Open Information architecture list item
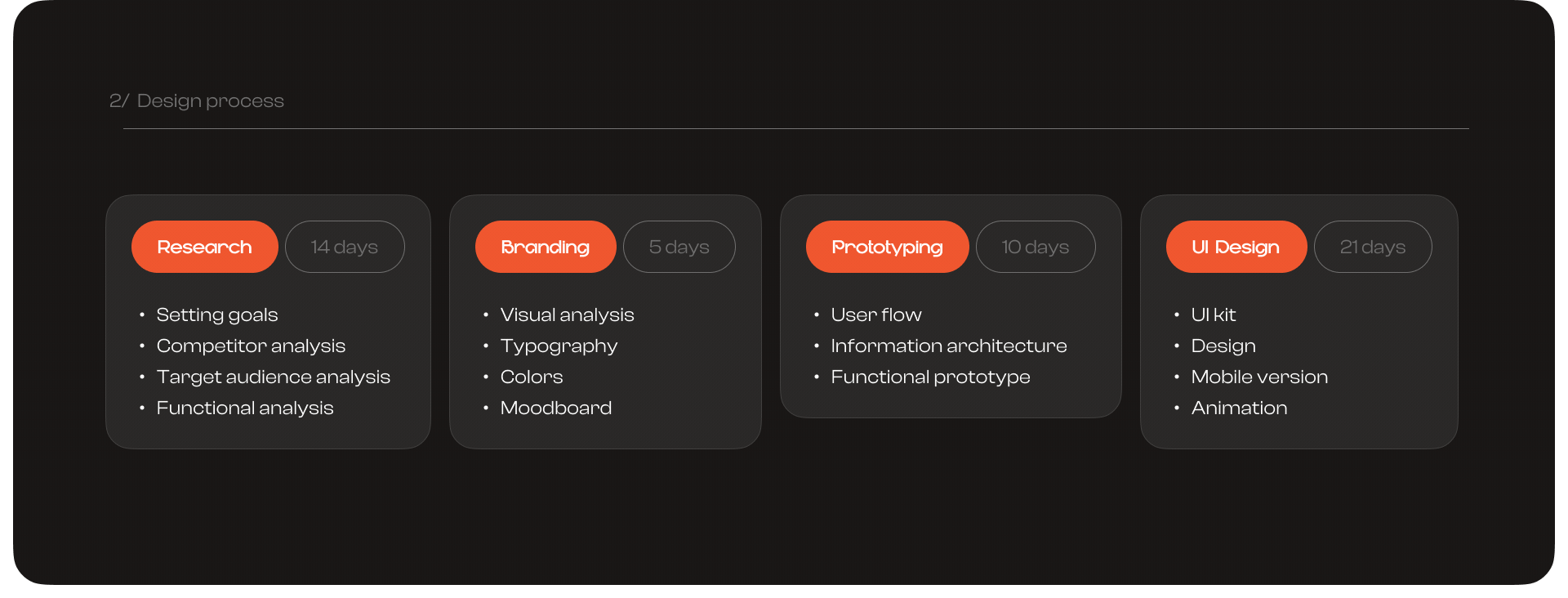This screenshot has height=598, width=1568. coord(948,346)
